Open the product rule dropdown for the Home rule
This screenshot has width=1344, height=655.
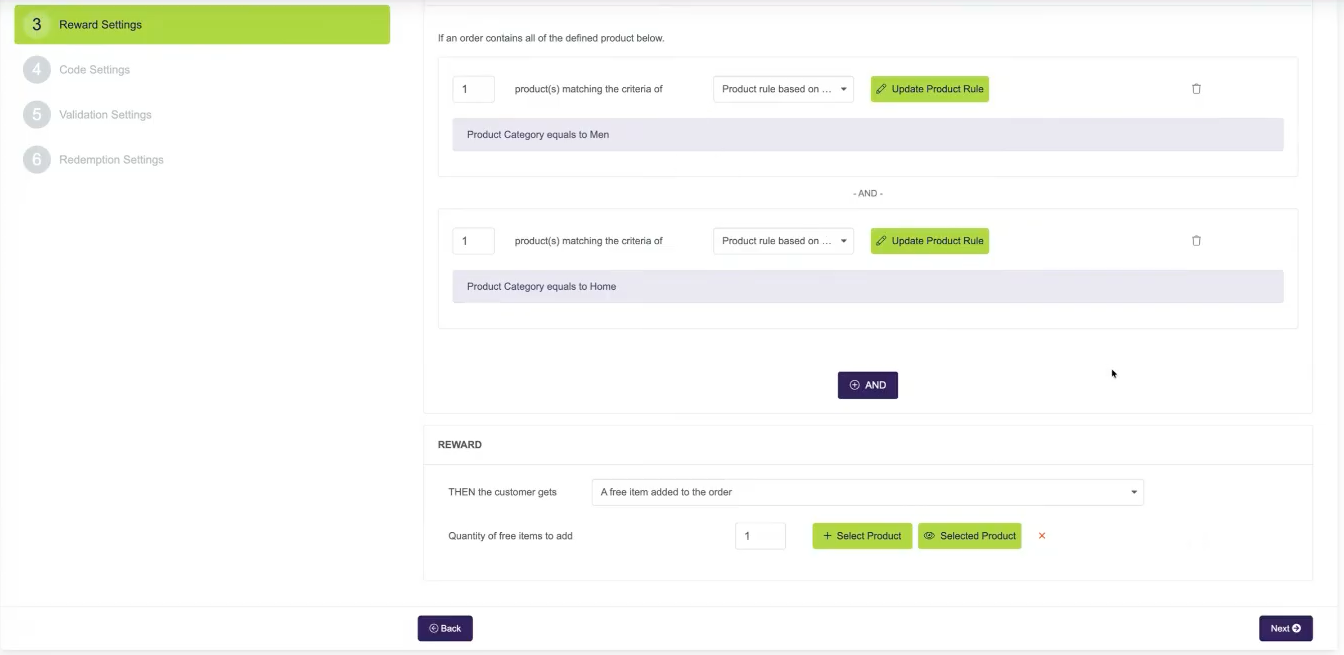click(783, 241)
